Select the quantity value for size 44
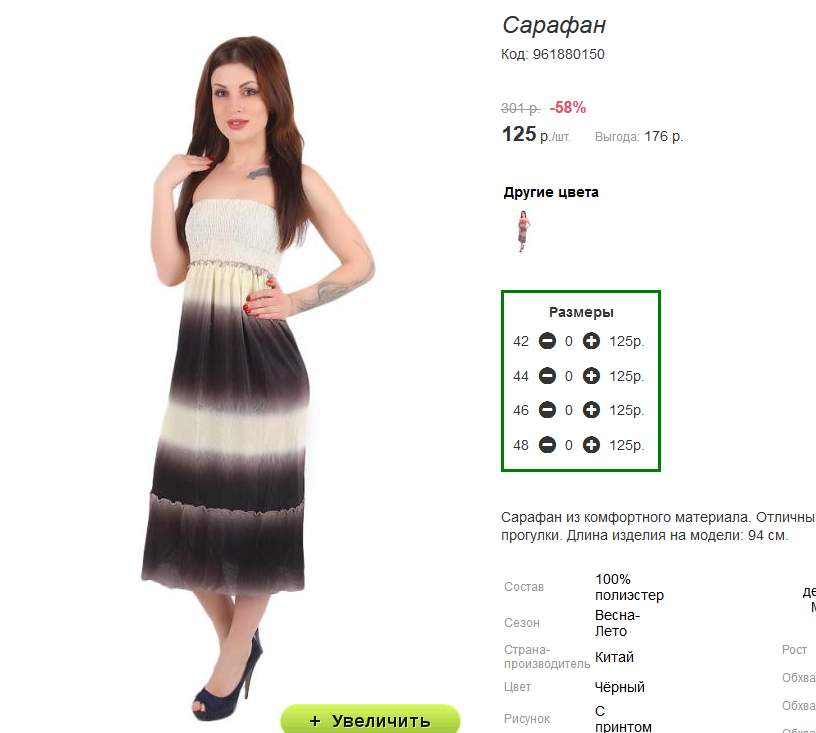 (x=569, y=376)
